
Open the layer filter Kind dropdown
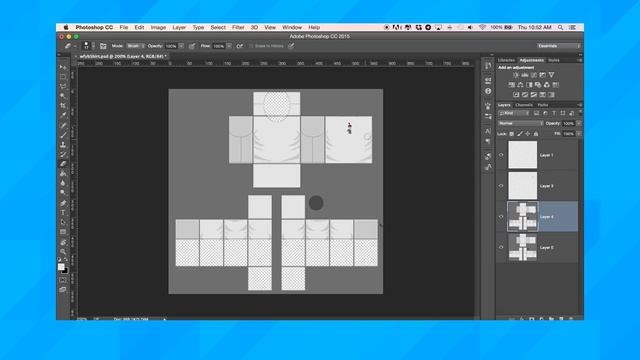tap(514, 113)
